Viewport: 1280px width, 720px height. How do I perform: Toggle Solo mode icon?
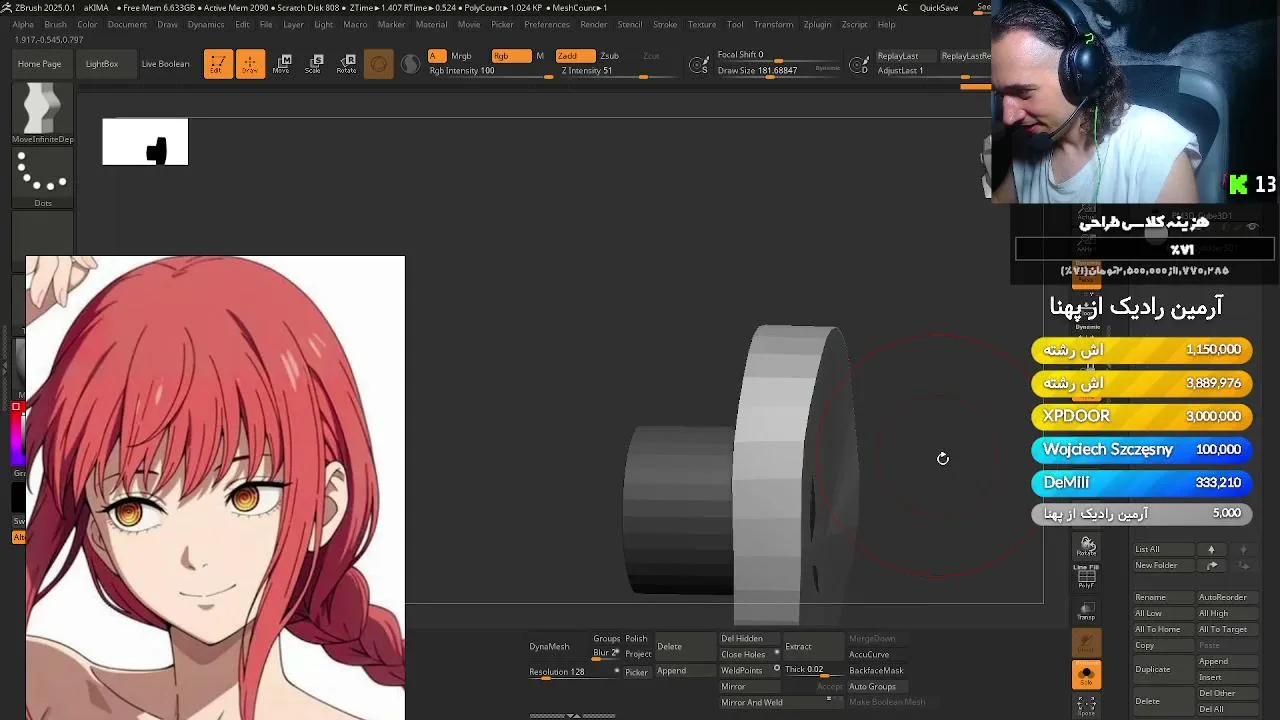point(1087,675)
